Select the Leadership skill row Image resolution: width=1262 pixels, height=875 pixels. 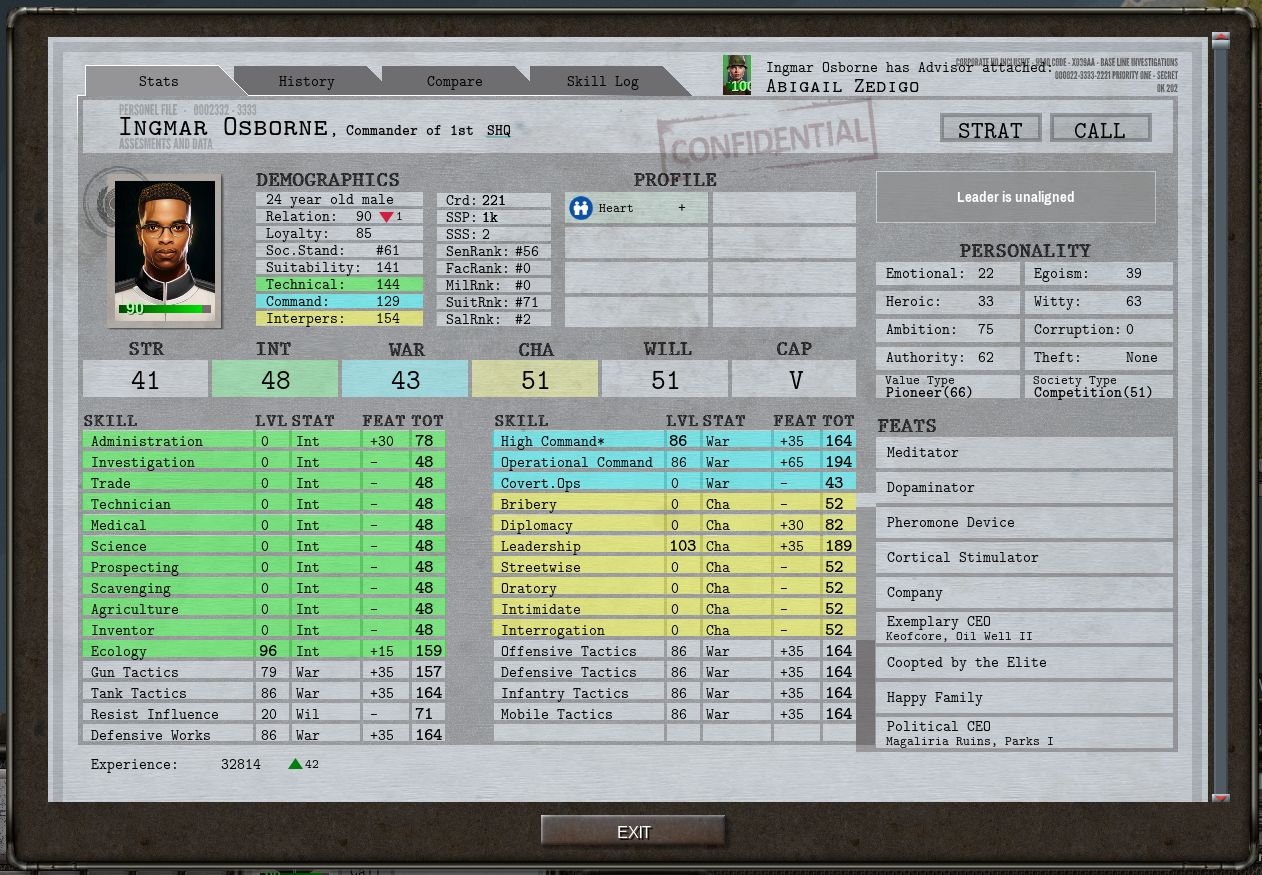[675, 546]
